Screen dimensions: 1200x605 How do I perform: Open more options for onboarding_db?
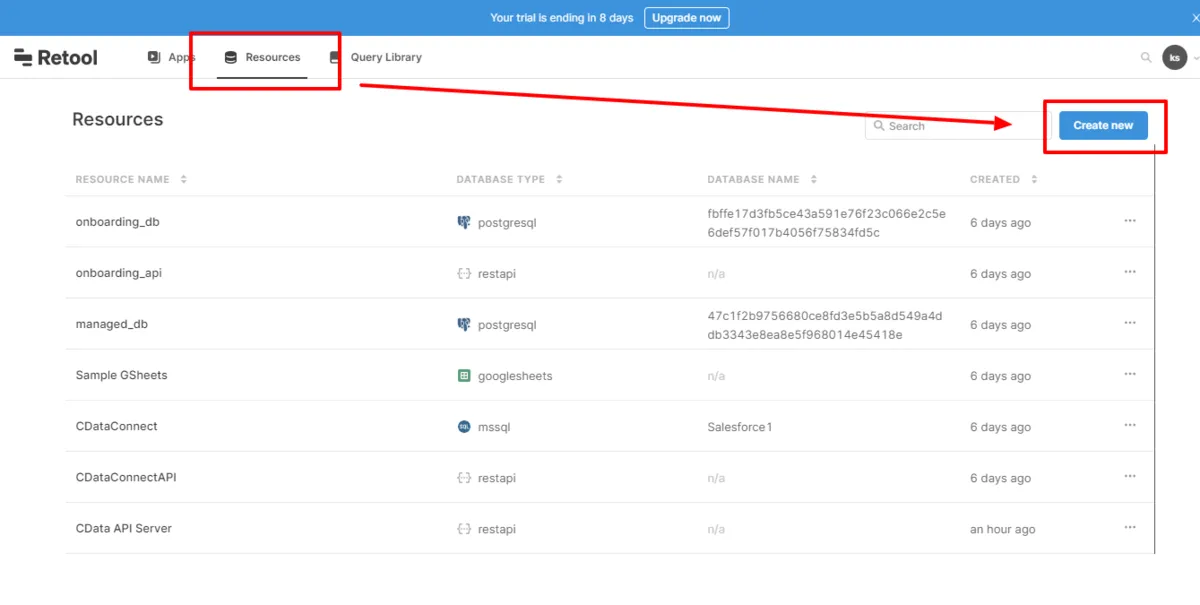(x=1130, y=221)
